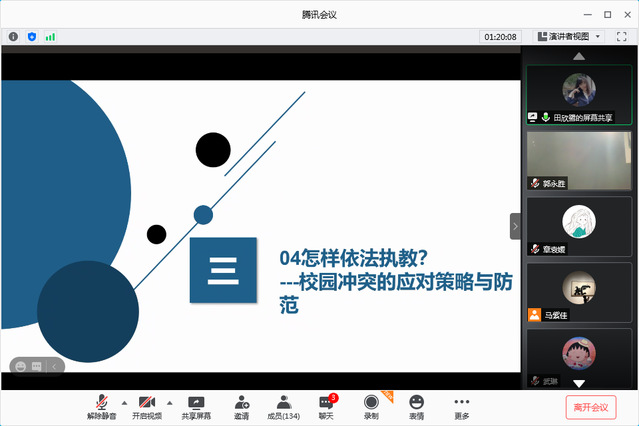Select 窦俊媛's video thumbnail
639x426 pixels.
tap(579, 227)
